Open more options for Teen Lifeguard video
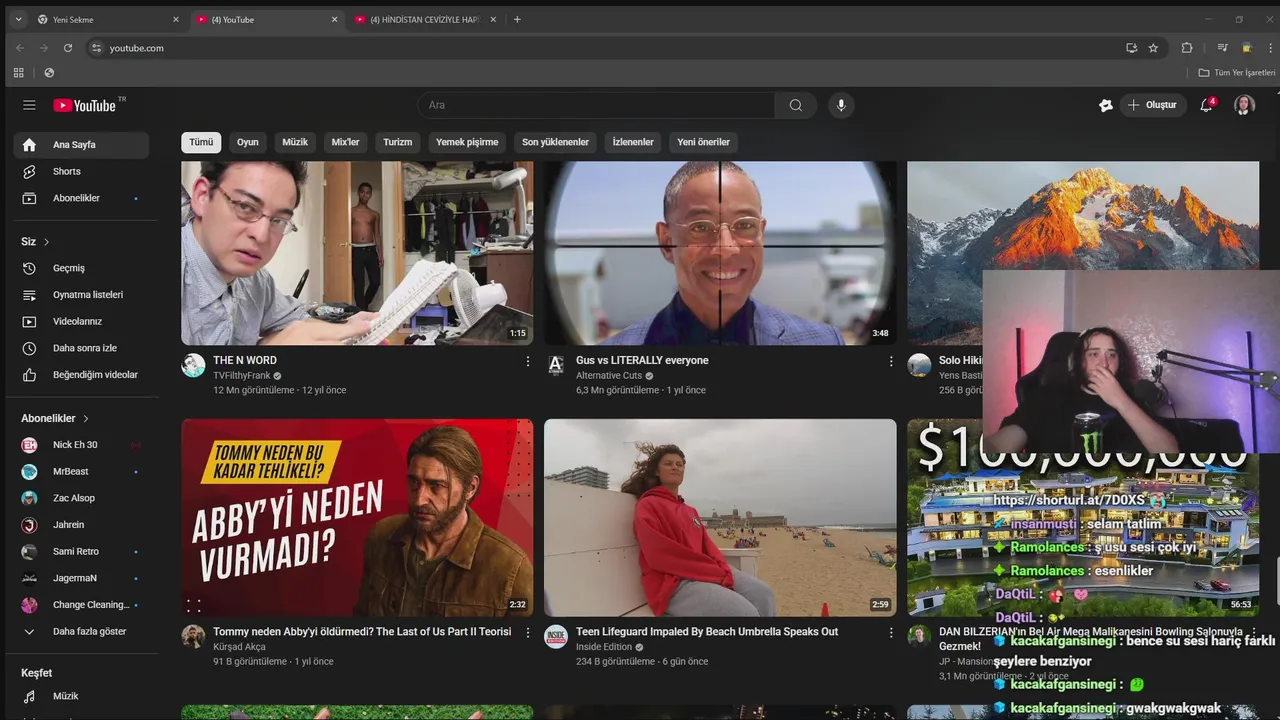The height and width of the screenshot is (720, 1280). (x=891, y=633)
